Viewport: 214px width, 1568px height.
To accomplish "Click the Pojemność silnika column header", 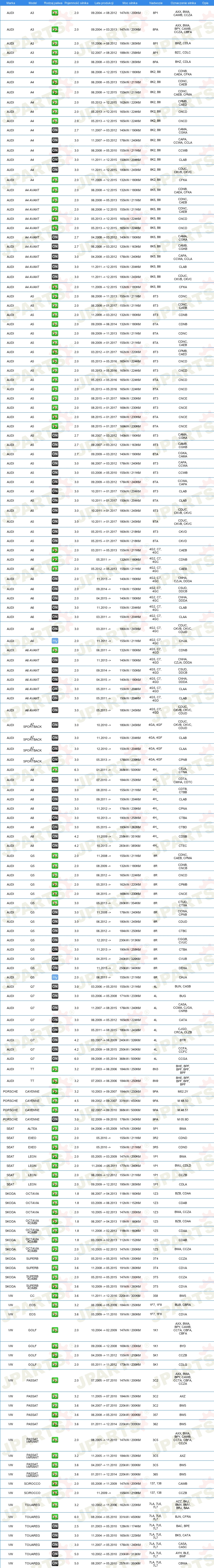I will 76,2.
